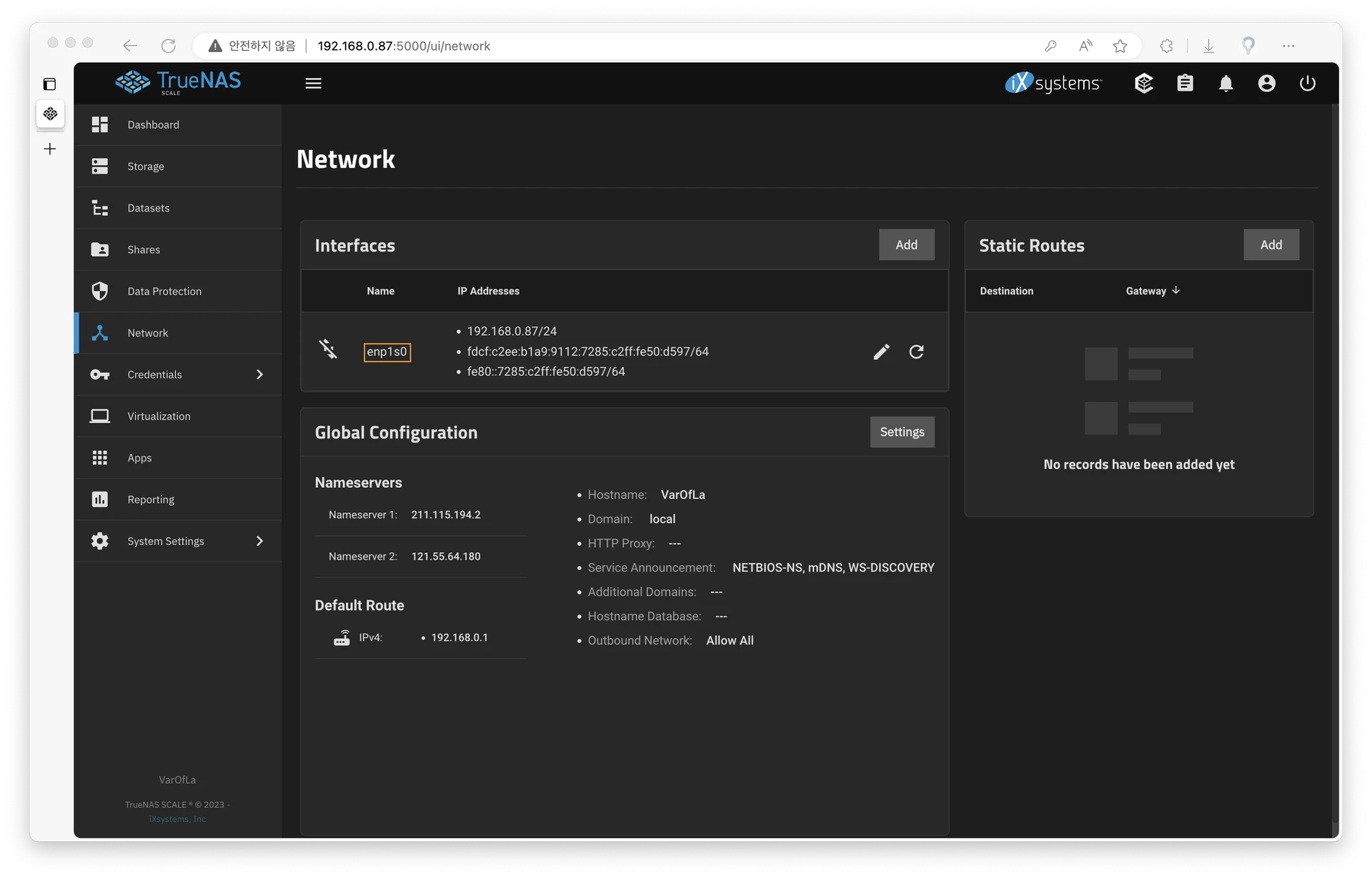Click the iXsystems logo

tap(1053, 84)
